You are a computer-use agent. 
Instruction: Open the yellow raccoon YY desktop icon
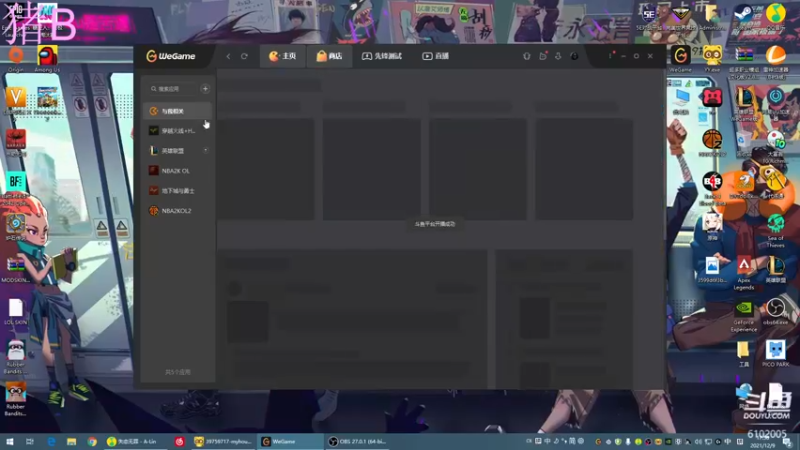[x=712, y=58]
